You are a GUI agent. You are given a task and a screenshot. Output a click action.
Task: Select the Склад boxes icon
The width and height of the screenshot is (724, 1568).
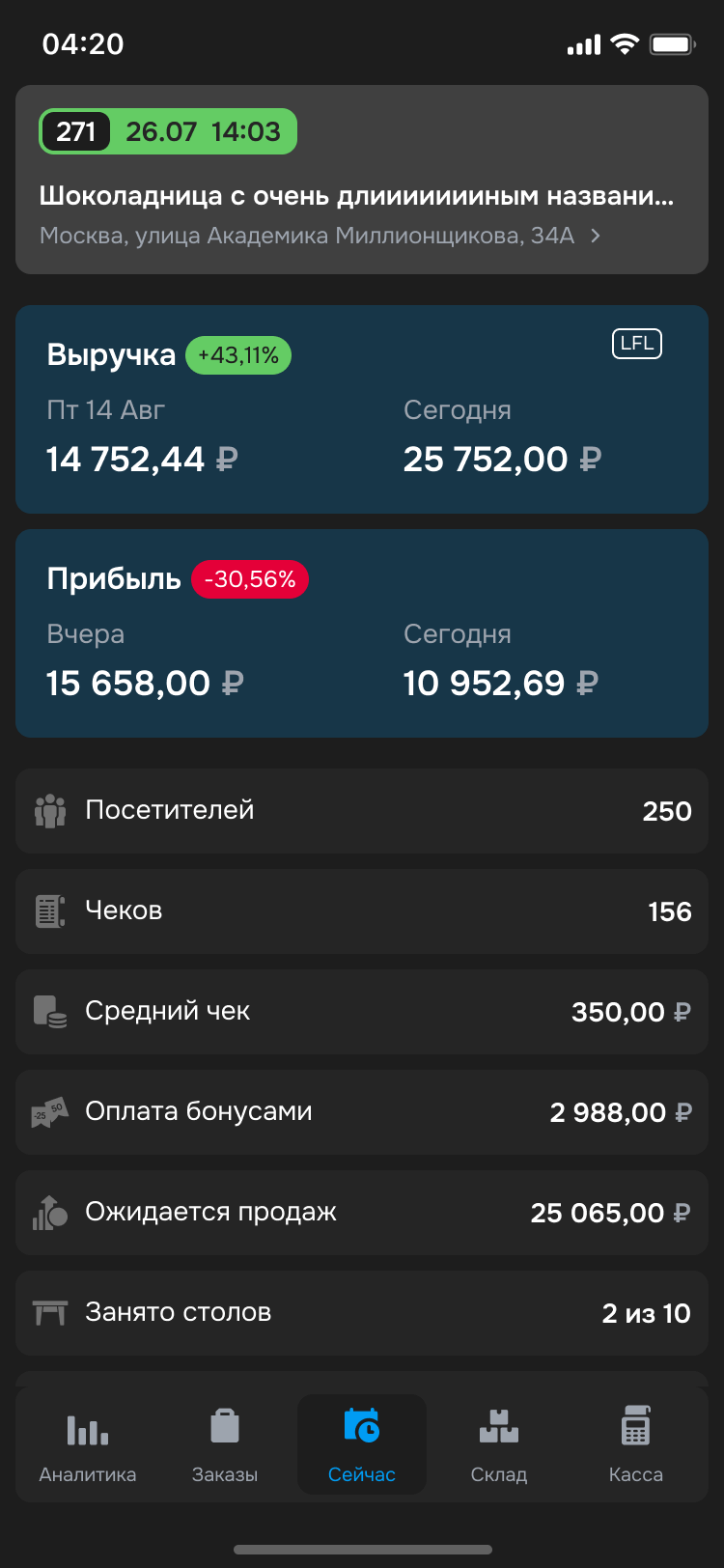(x=499, y=1426)
